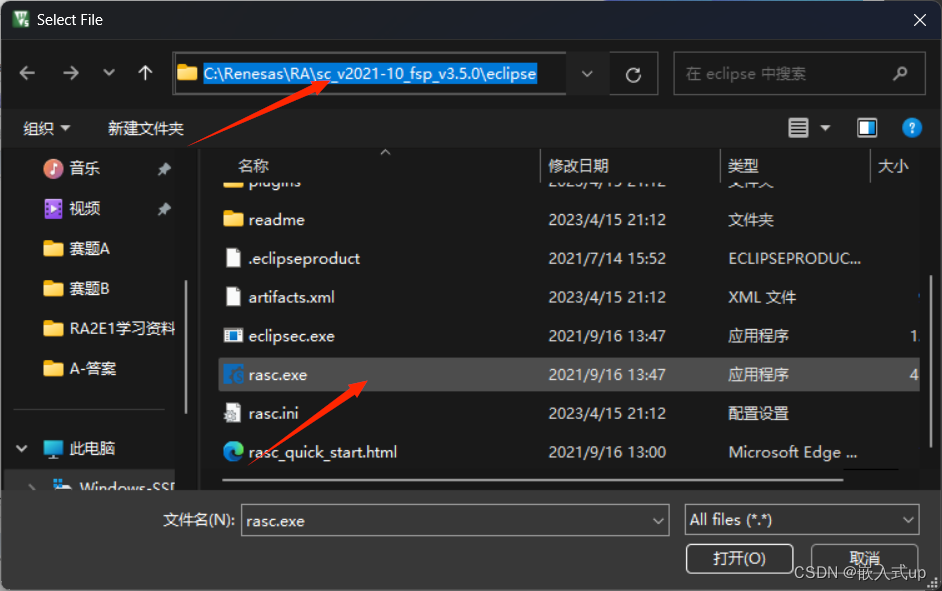
Task: Click the Edge icon of rasc_quick_start.html
Action: point(233,451)
